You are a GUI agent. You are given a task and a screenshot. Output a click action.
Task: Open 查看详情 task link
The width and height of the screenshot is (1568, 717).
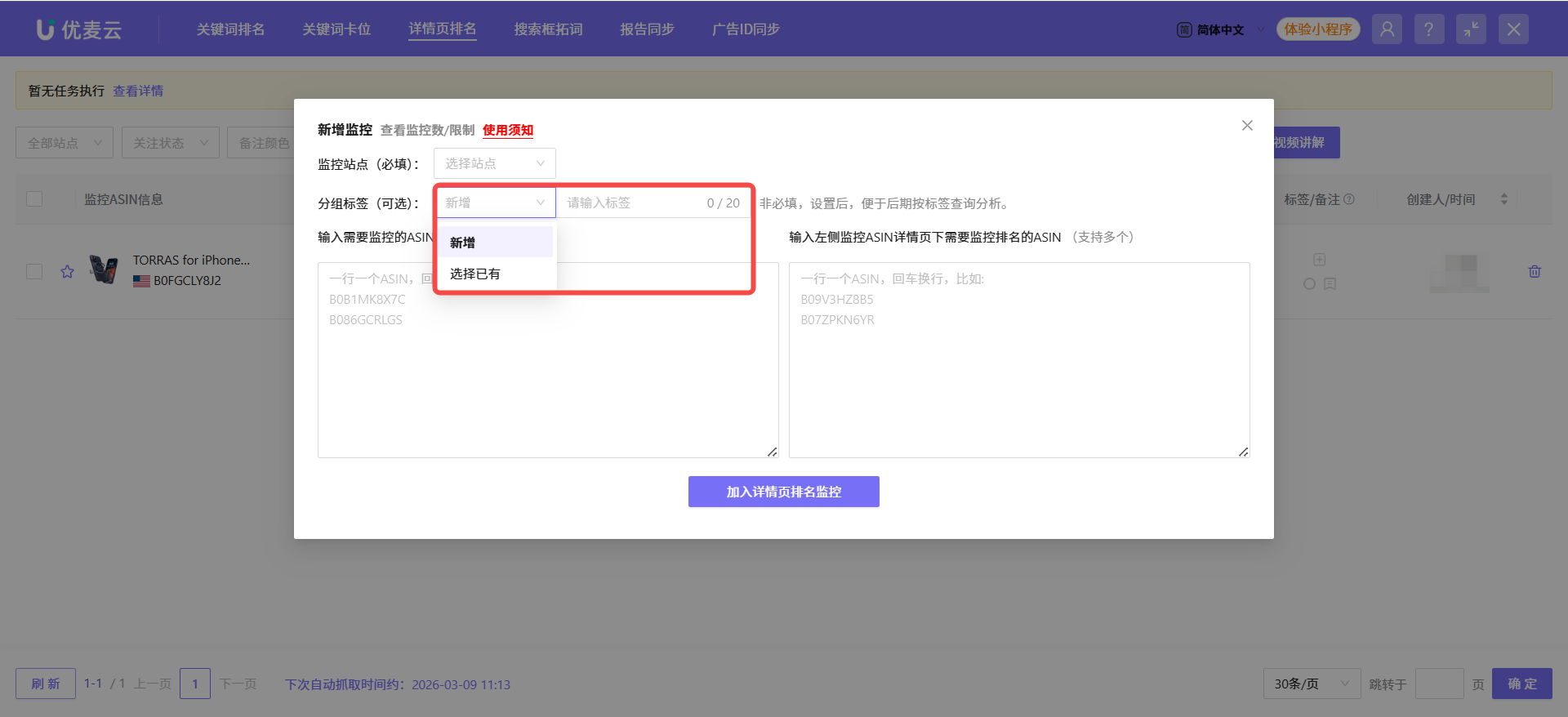coord(138,91)
